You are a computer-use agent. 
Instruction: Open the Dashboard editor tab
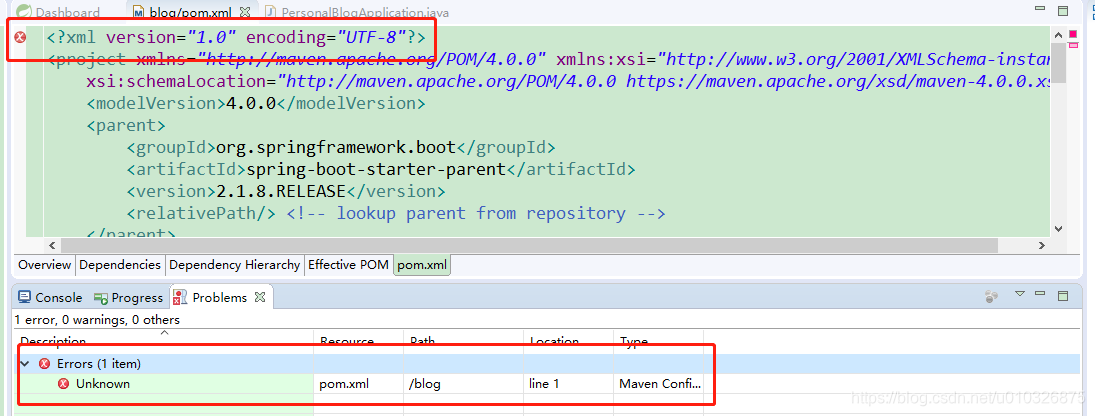(x=59, y=13)
